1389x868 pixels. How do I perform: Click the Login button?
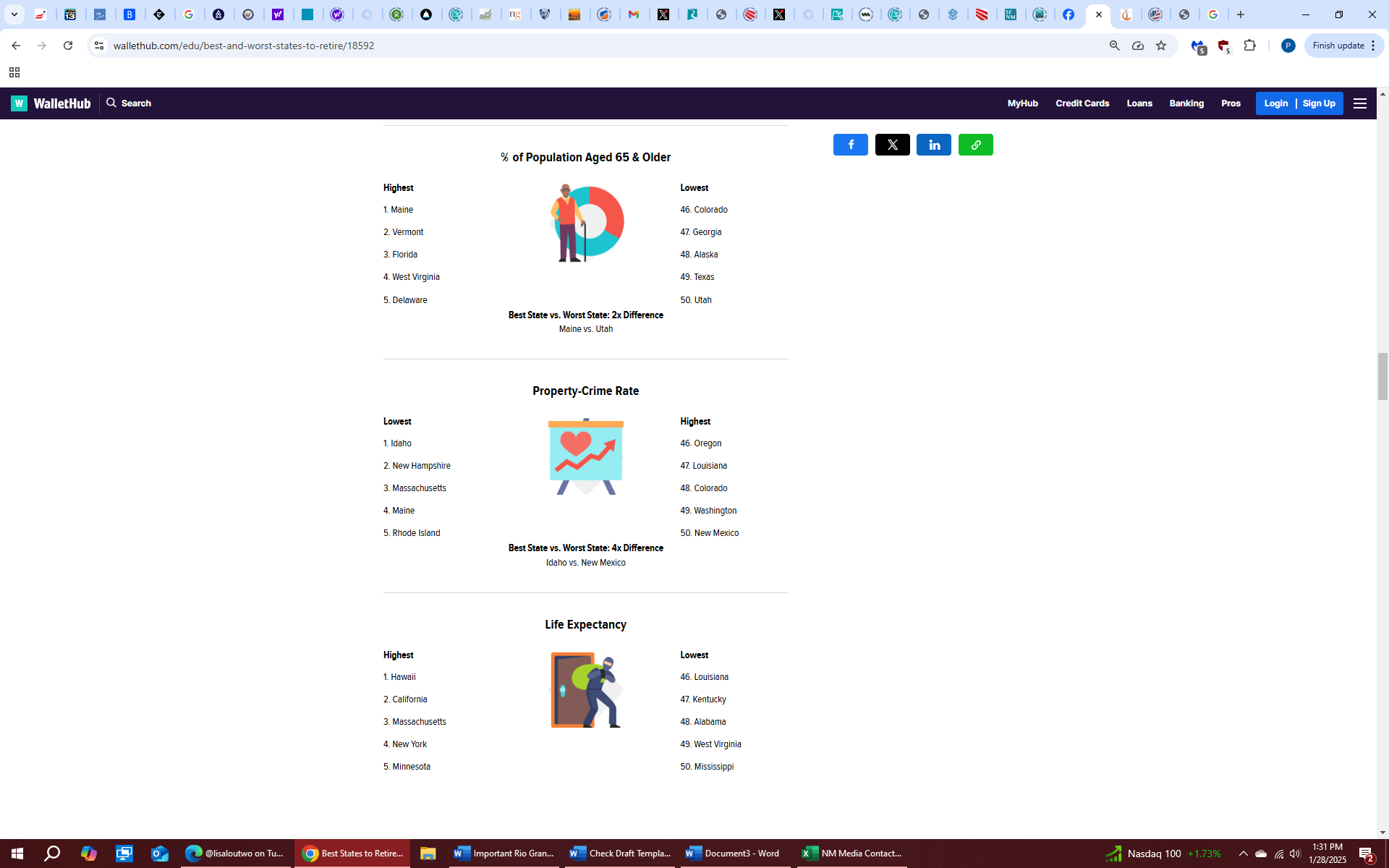click(1275, 103)
